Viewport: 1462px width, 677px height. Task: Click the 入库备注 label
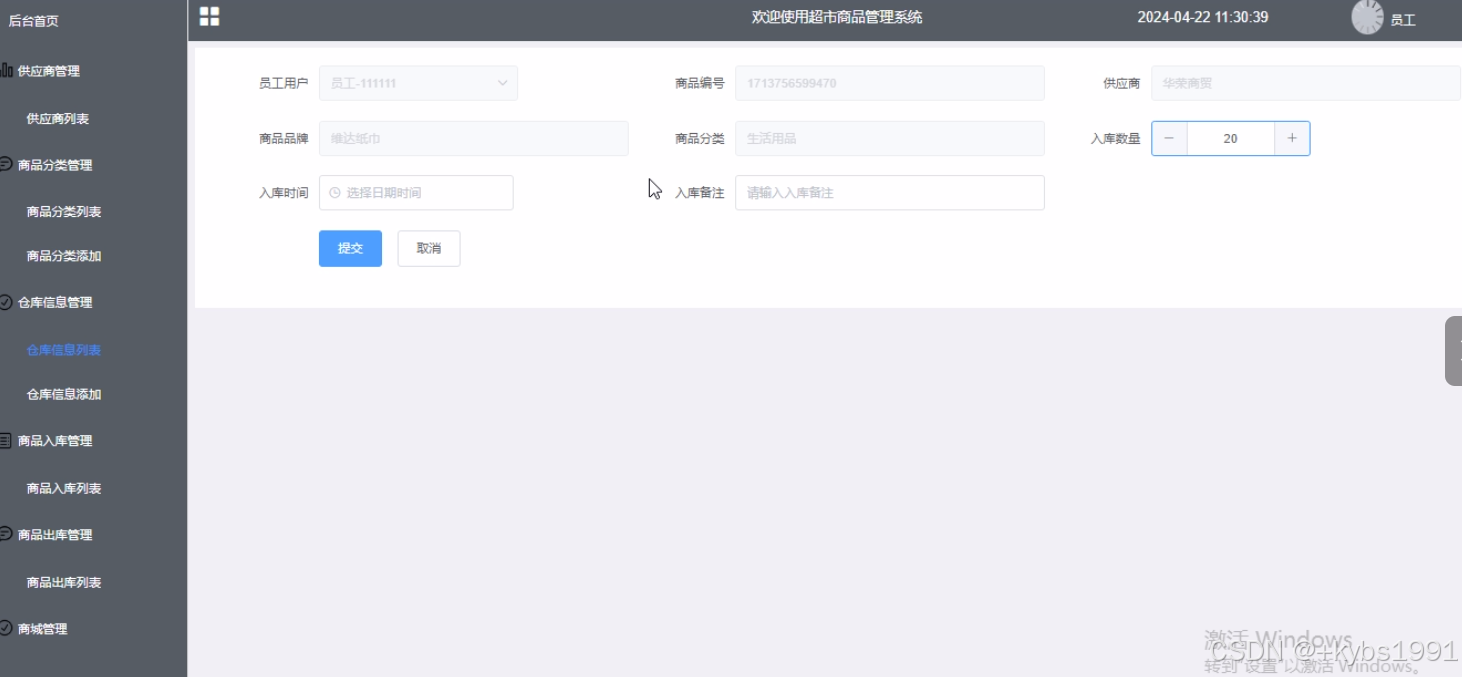tap(699, 193)
